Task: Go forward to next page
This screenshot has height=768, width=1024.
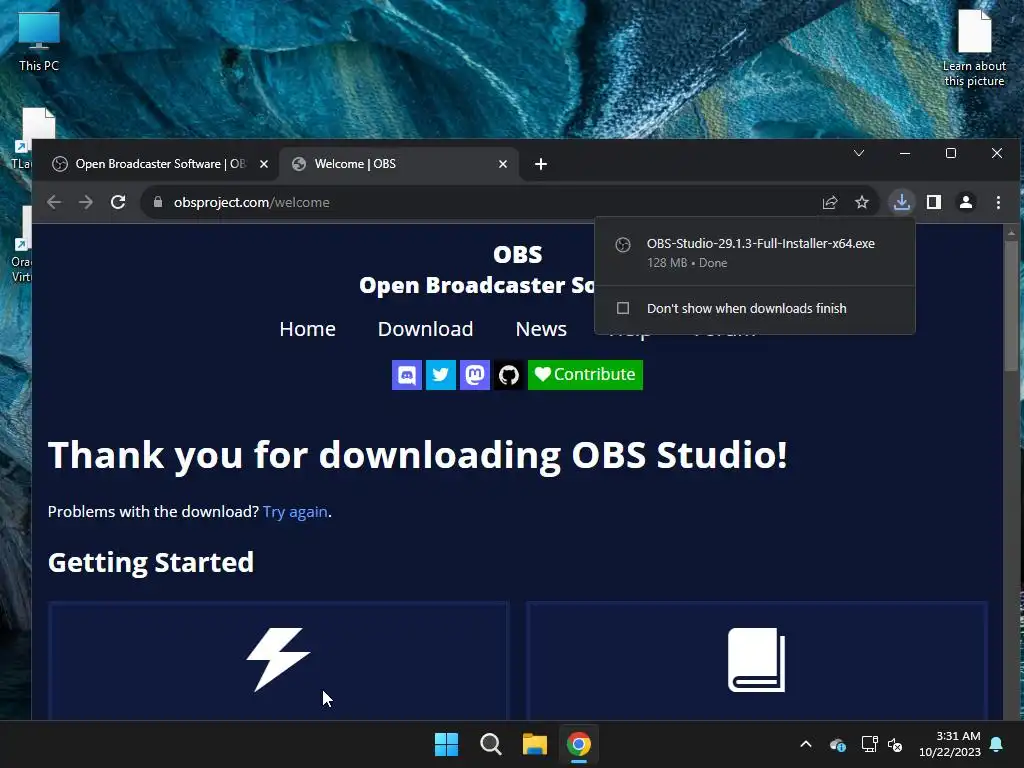Action: (x=86, y=202)
